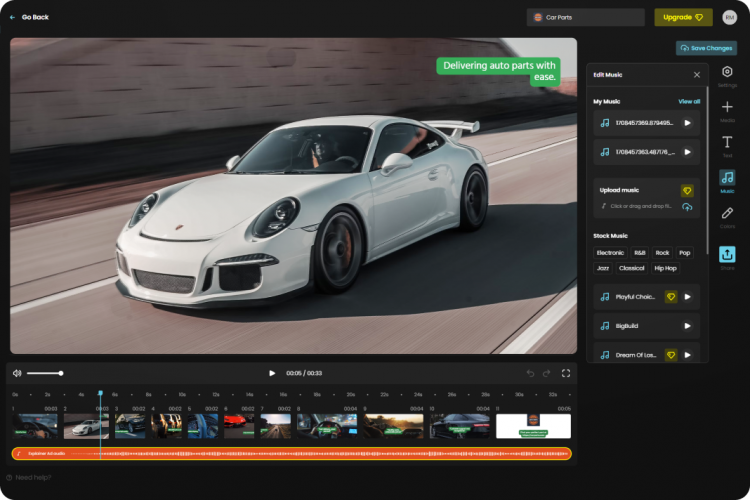Click the upload cloud icon in Upload music

687,207
